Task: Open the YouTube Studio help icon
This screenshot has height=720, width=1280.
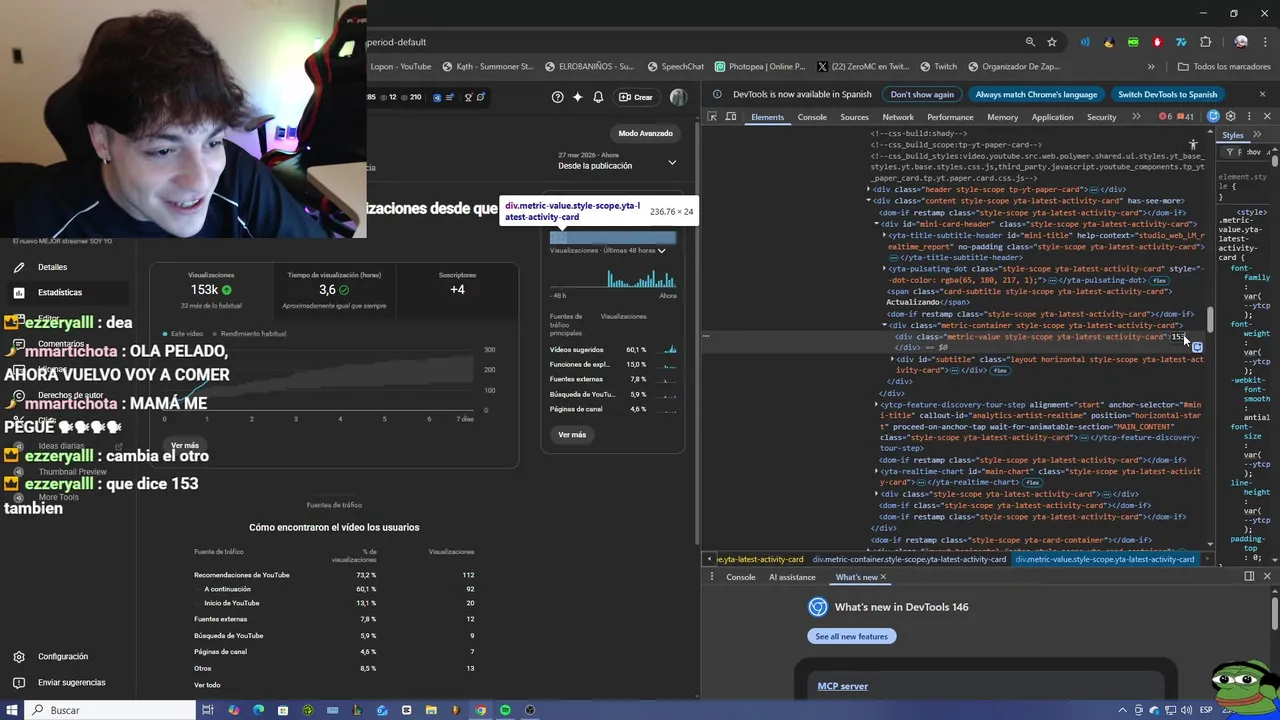Action: (x=558, y=97)
